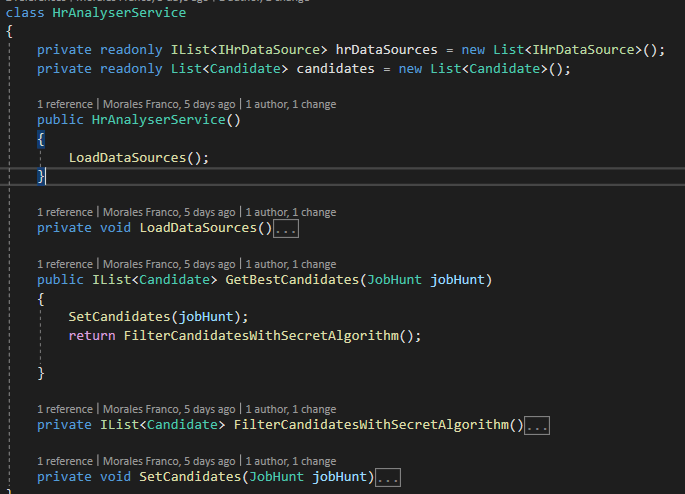Click the jobHunt parameter name in GetBestCandidates

pos(457,280)
